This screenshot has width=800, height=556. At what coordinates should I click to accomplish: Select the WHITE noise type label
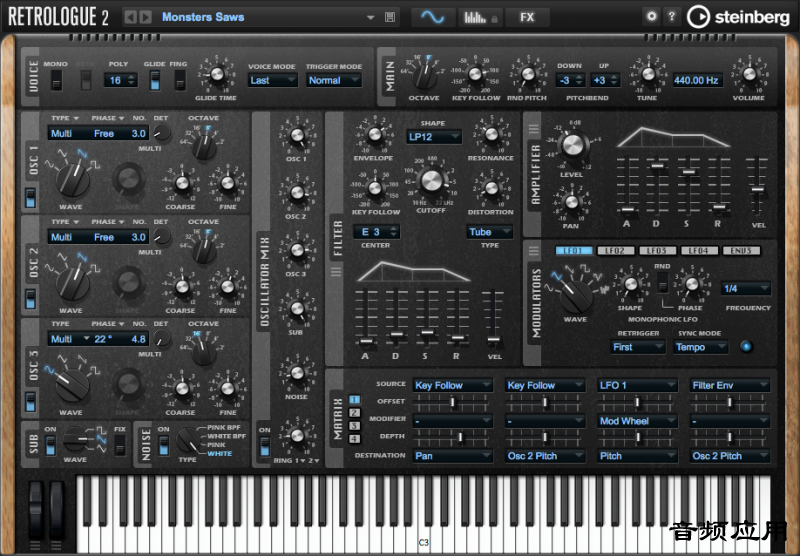pos(219,453)
